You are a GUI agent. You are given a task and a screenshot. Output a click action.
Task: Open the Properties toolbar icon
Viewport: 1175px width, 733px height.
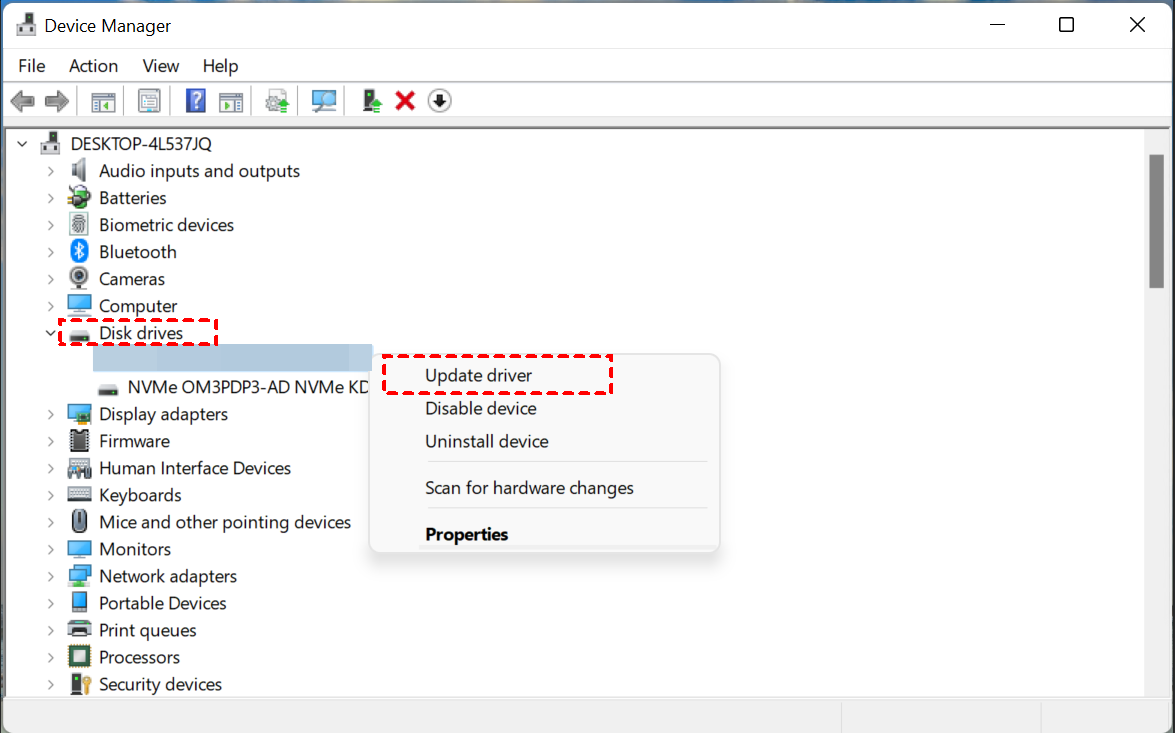pyautogui.click(x=149, y=100)
